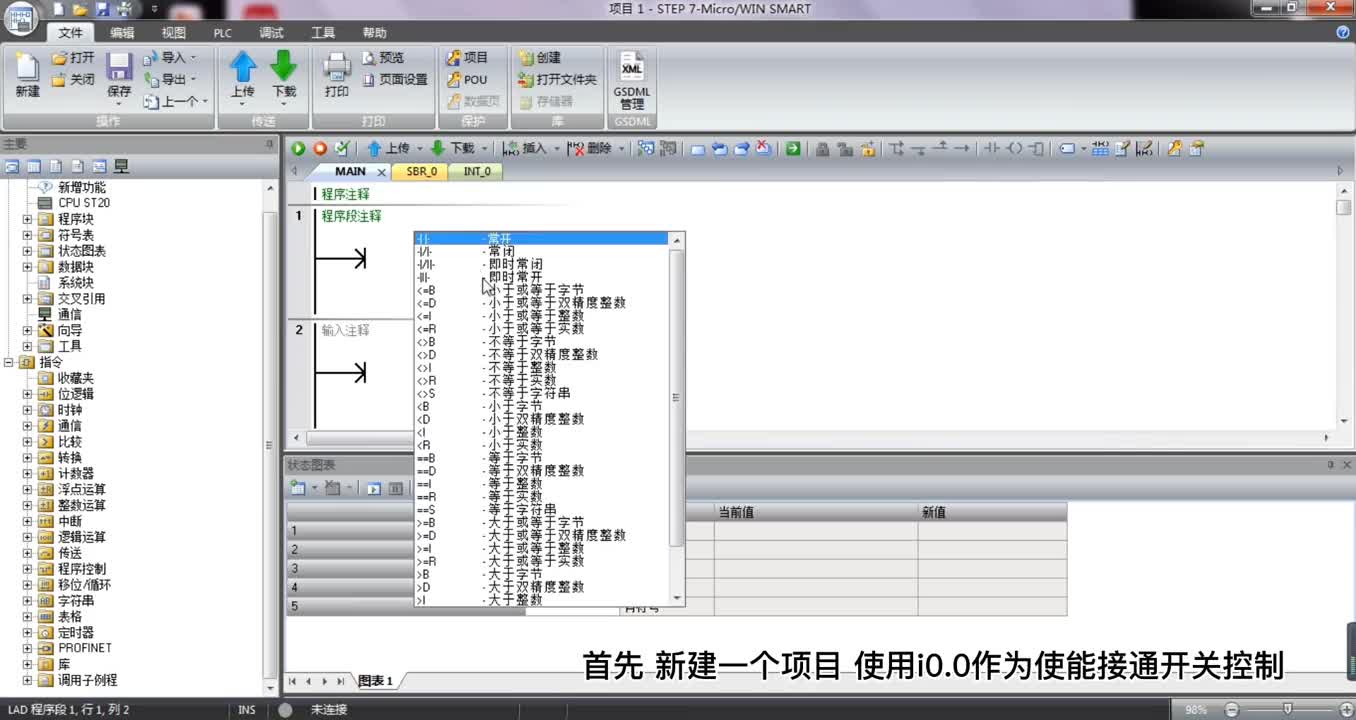Viewport: 1356px width, 720px height.
Task: Click the instruction dropdown list scrollbar
Action: (x=677, y=398)
